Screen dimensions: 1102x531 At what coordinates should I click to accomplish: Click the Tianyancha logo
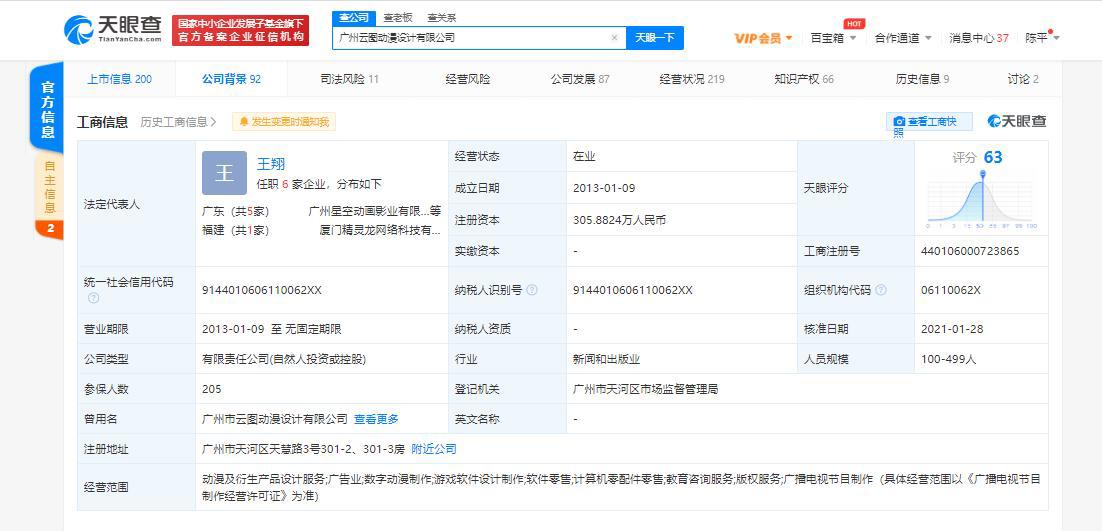(114, 30)
